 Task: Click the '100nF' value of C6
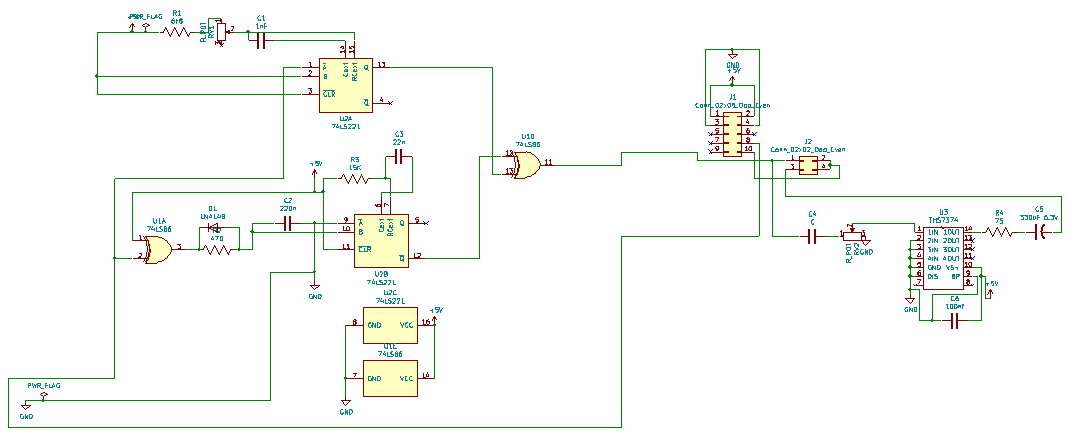[955, 306]
